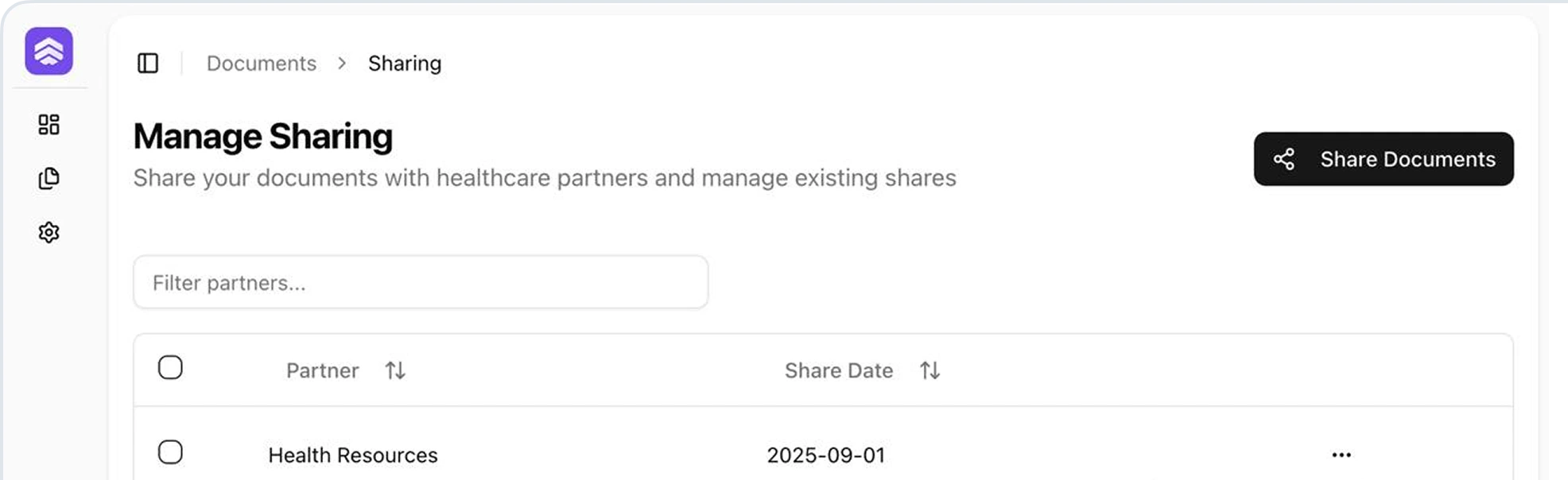Toggle the sidebar panel icon
The height and width of the screenshot is (480, 1568).
[148, 64]
